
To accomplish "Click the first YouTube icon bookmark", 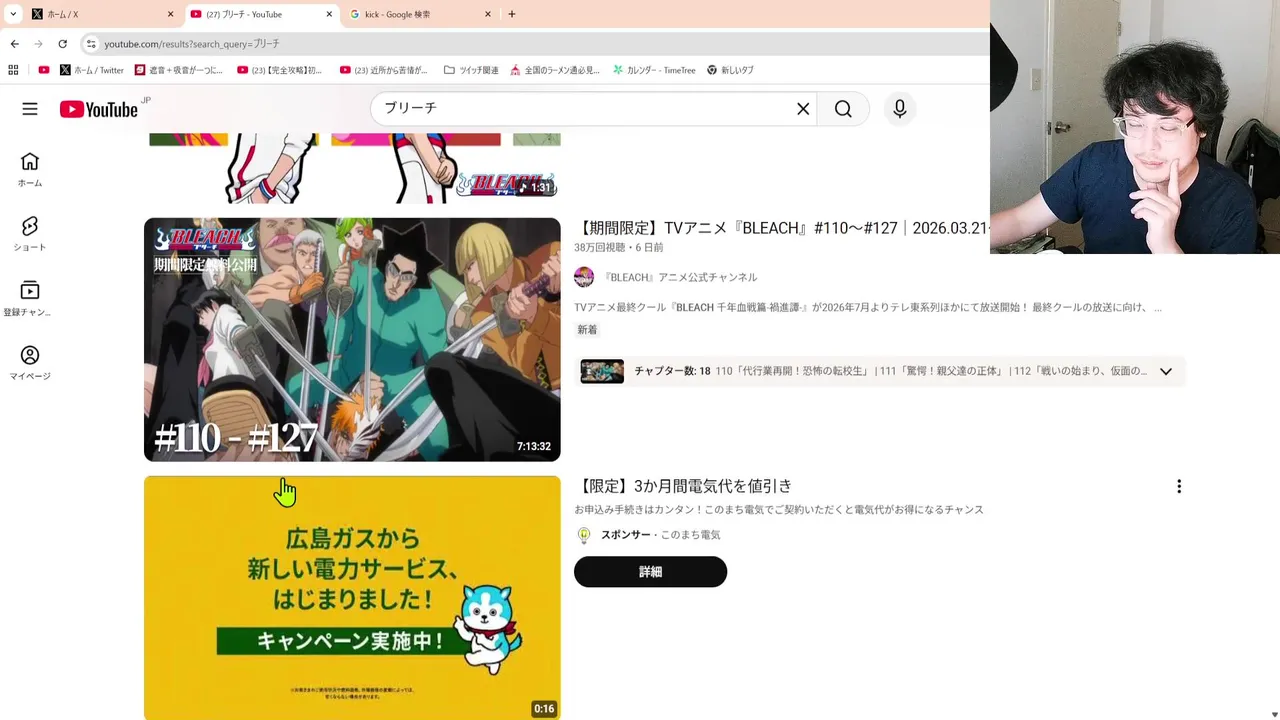I will point(44,70).
